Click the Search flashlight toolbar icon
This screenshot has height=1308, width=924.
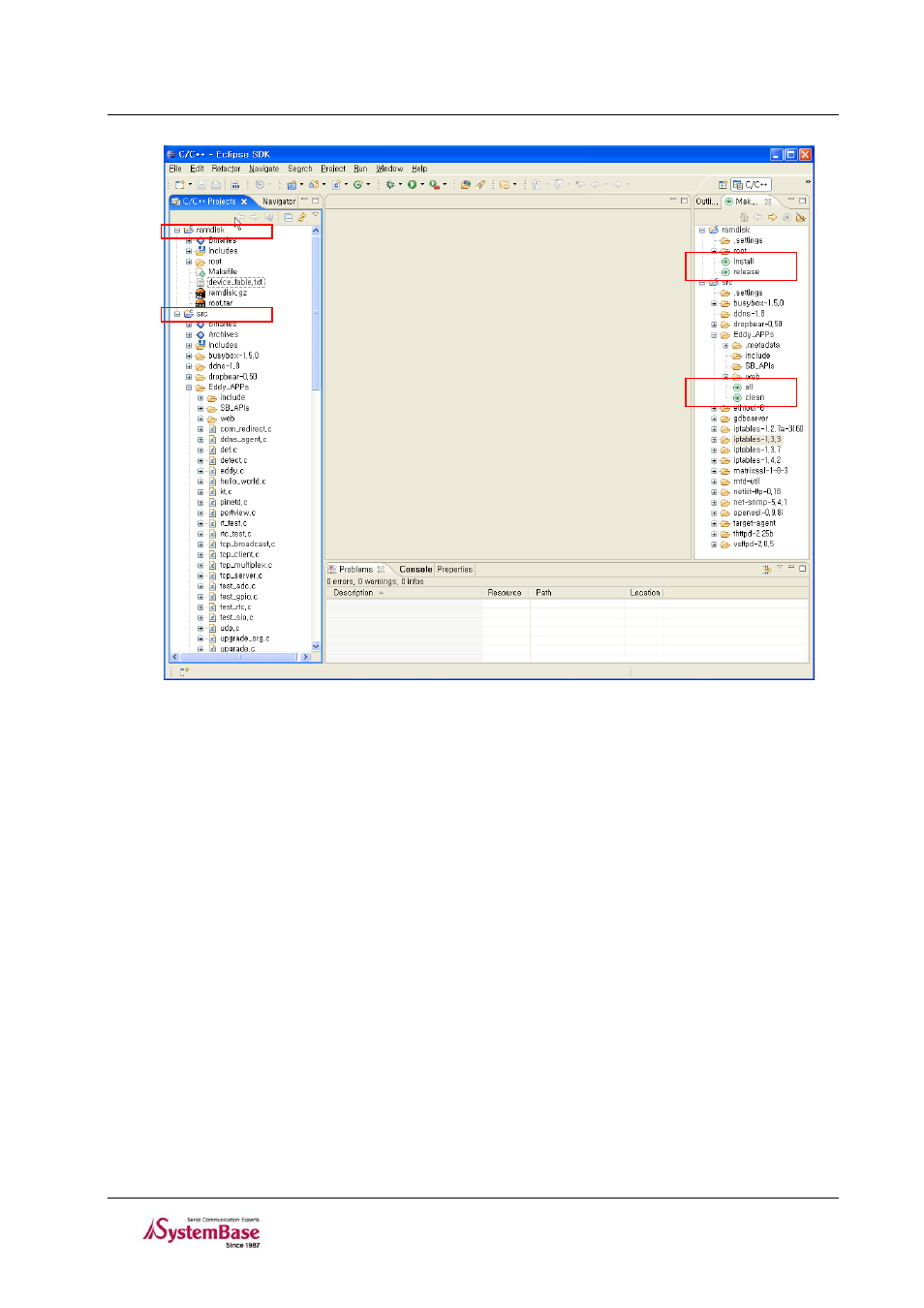click(479, 184)
